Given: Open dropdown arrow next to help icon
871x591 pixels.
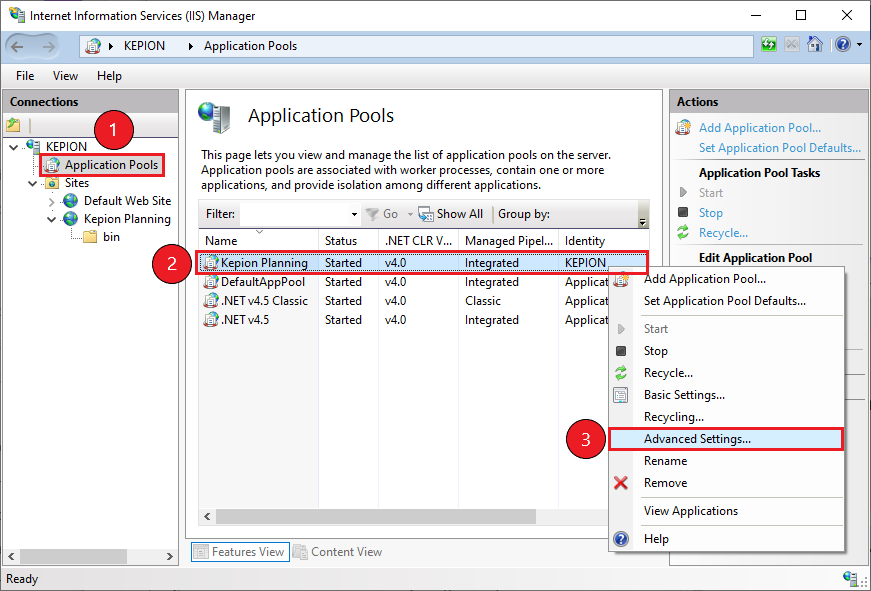Looking at the screenshot, I should pos(859,44).
